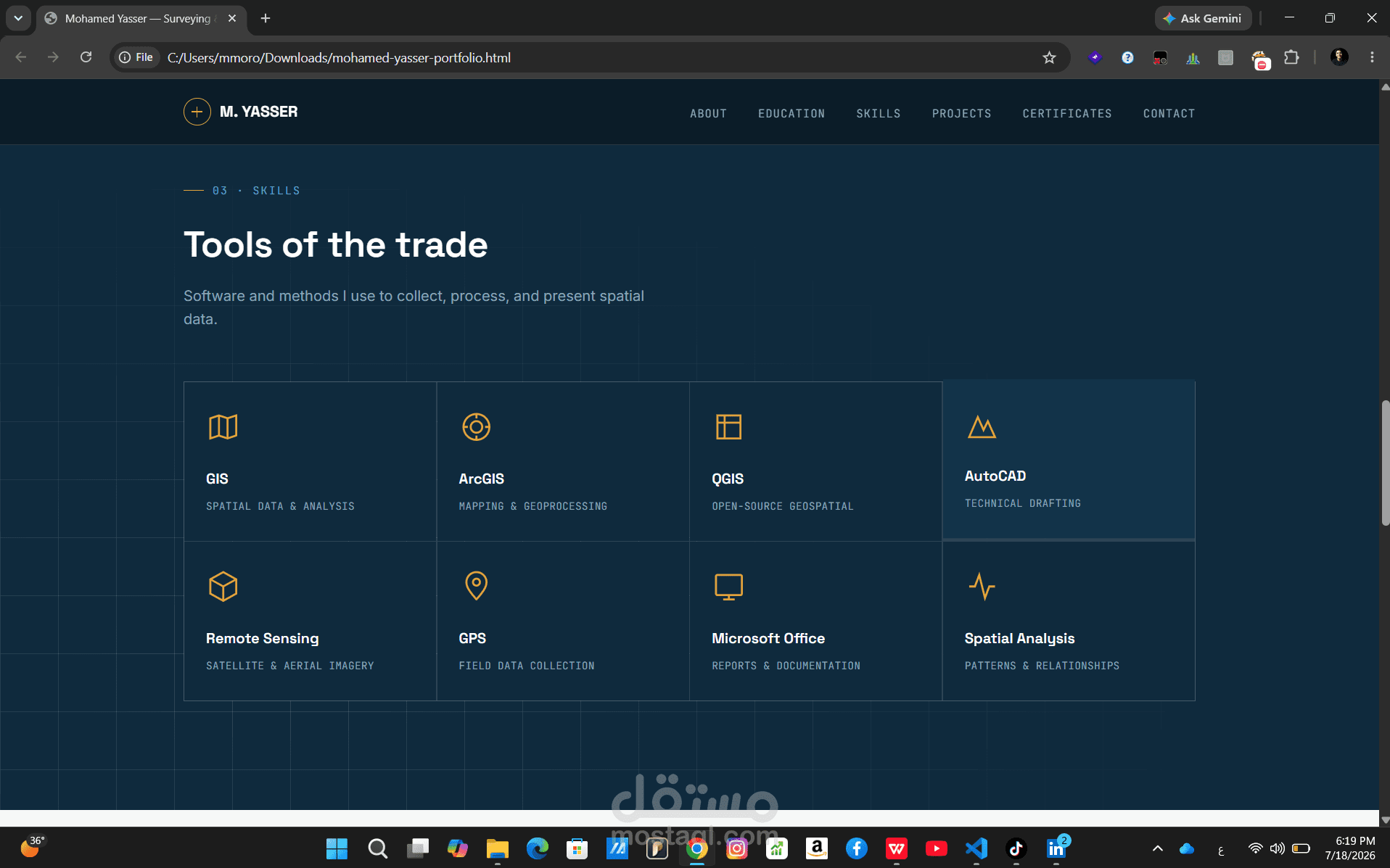
Task: Click the GPS card title
Action: pyautogui.click(x=472, y=638)
